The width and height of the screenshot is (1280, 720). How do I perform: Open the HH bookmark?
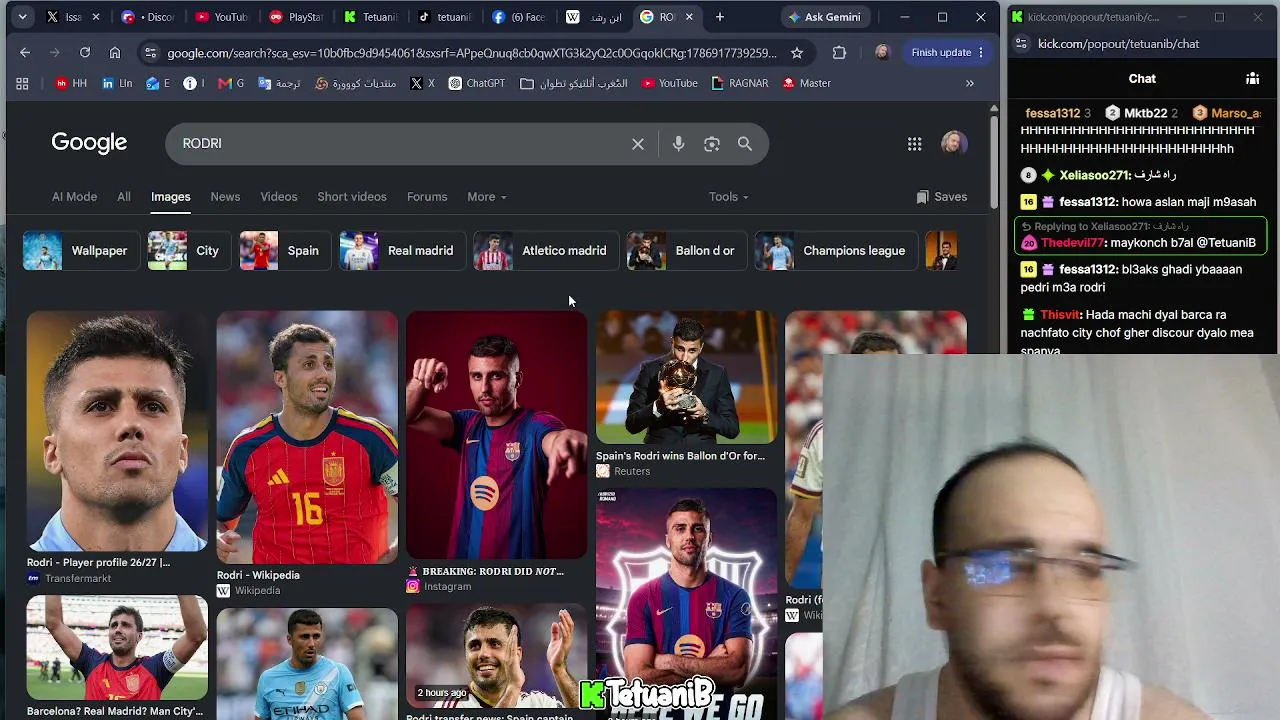(x=71, y=83)
